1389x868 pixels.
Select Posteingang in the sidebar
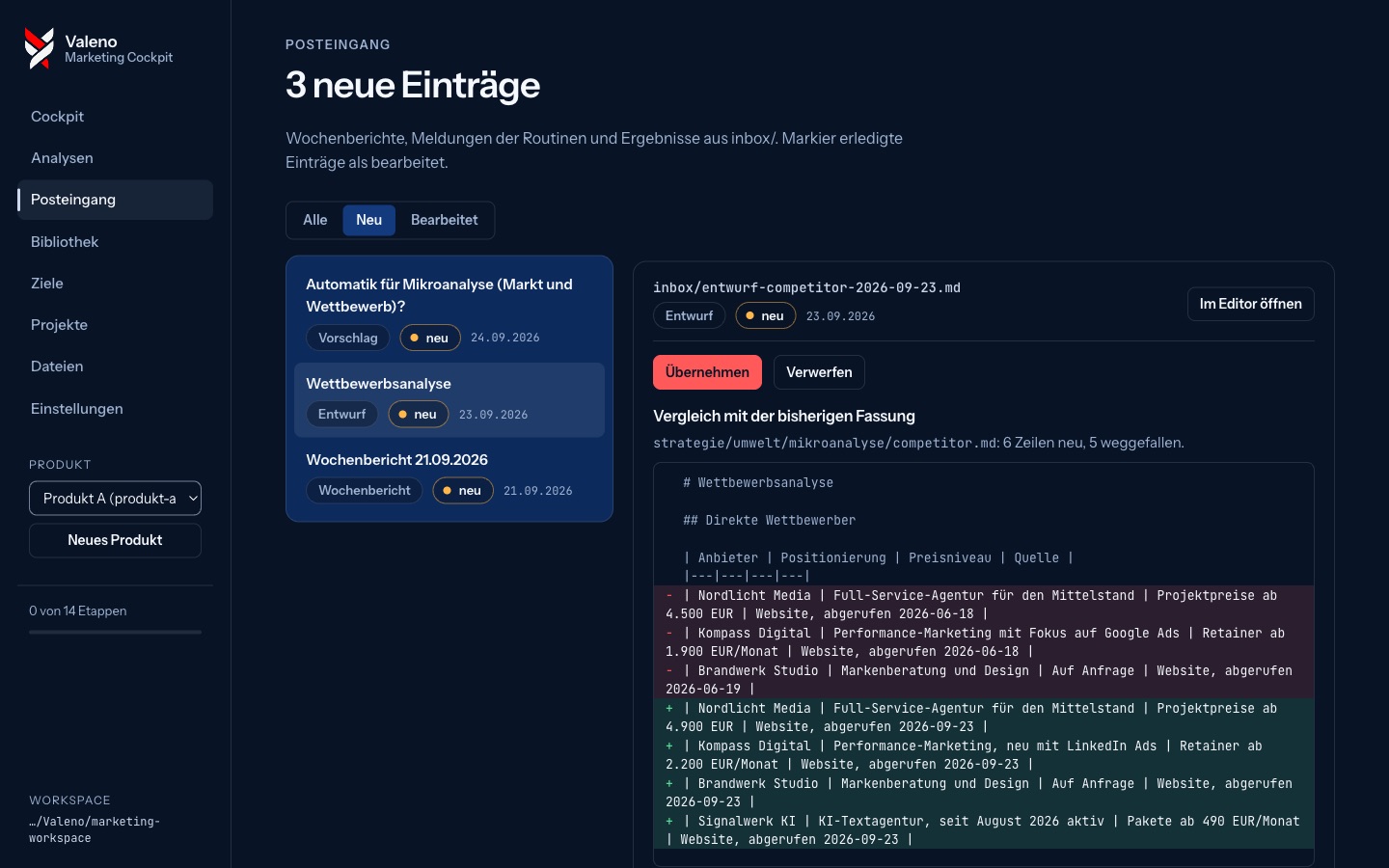115,200
